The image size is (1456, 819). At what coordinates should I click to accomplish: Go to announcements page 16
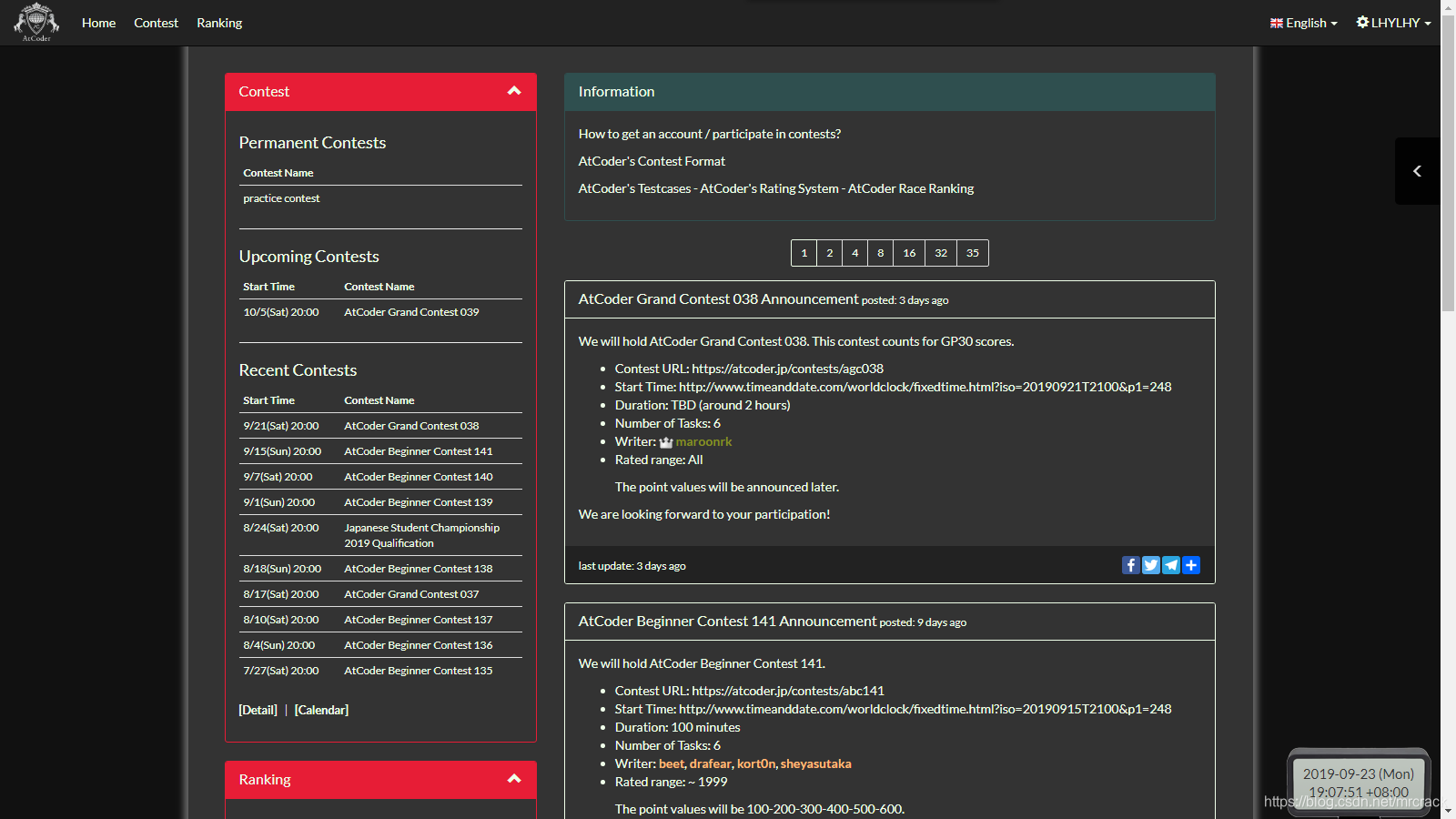909,253
